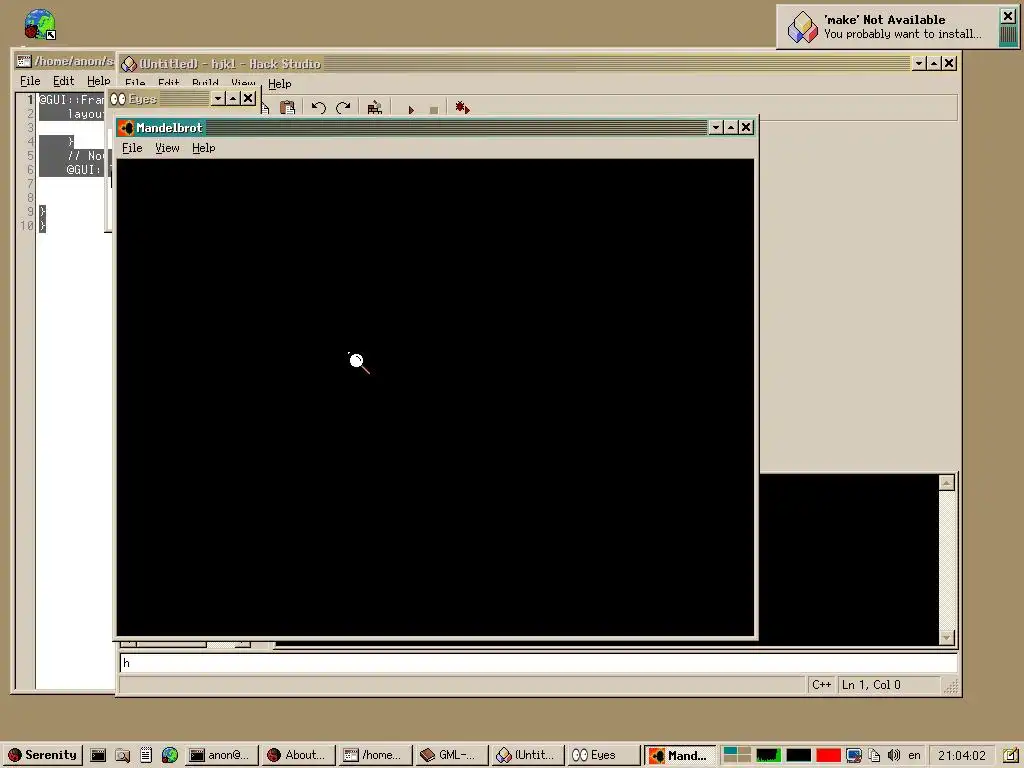Click the volume speaker tray icon

[x=894, y=755]
